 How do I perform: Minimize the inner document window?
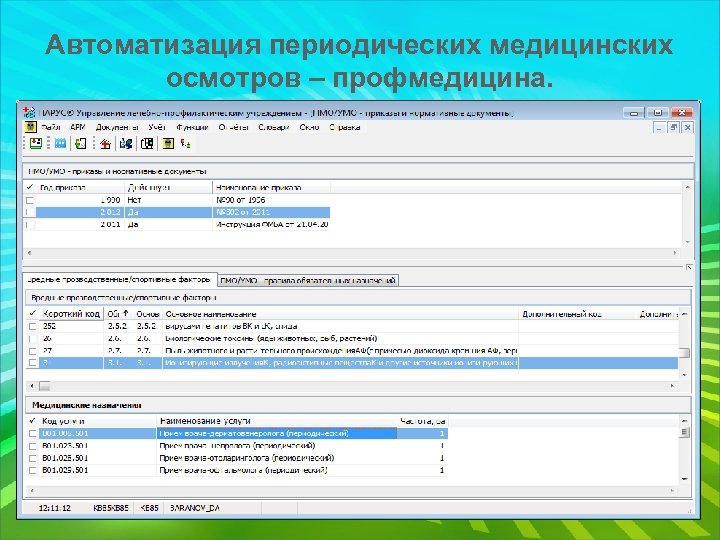click(x=659, y=127)
